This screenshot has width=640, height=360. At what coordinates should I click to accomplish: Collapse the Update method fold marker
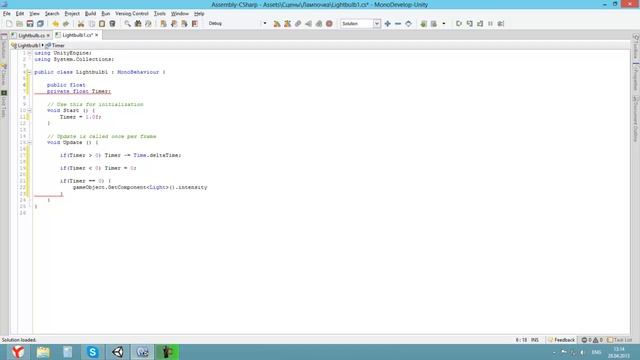coord(29,142)
